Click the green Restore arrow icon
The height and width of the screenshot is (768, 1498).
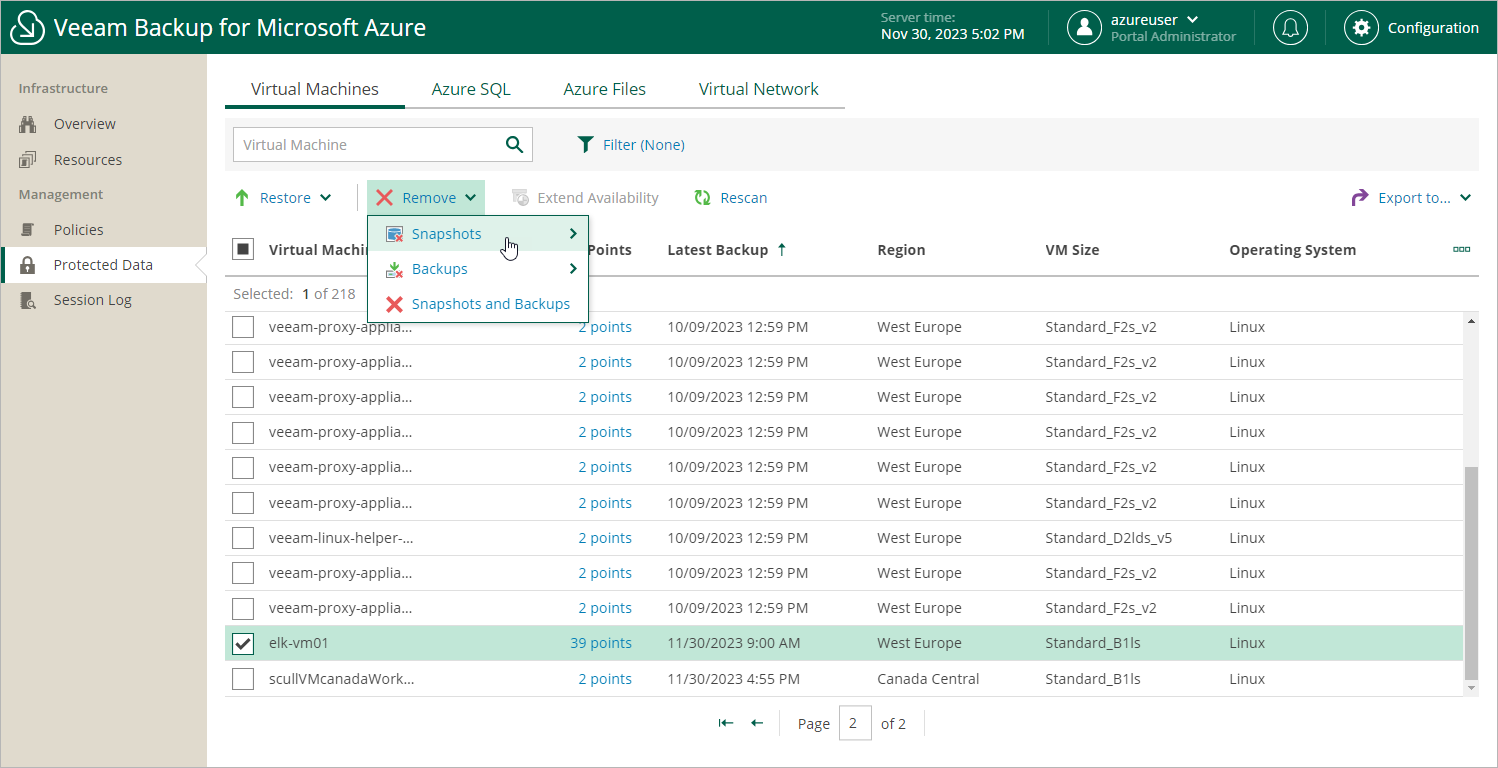pos(242,198)
